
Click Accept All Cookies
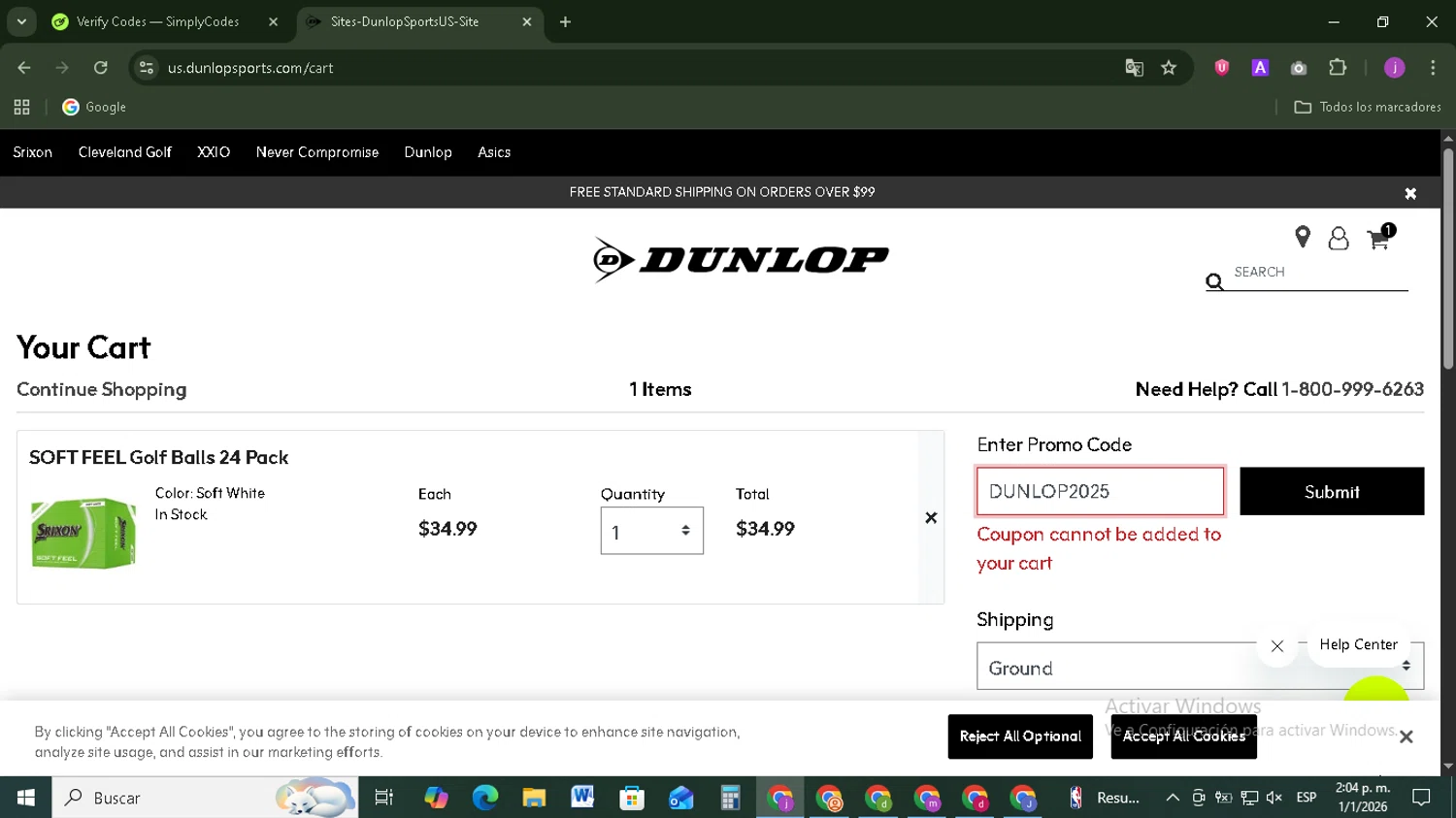click(1184, 736)
